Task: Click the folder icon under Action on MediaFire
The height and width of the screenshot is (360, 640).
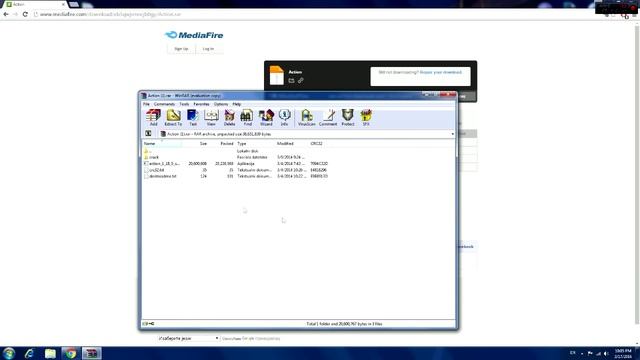Action: click(x=291, y=80)
